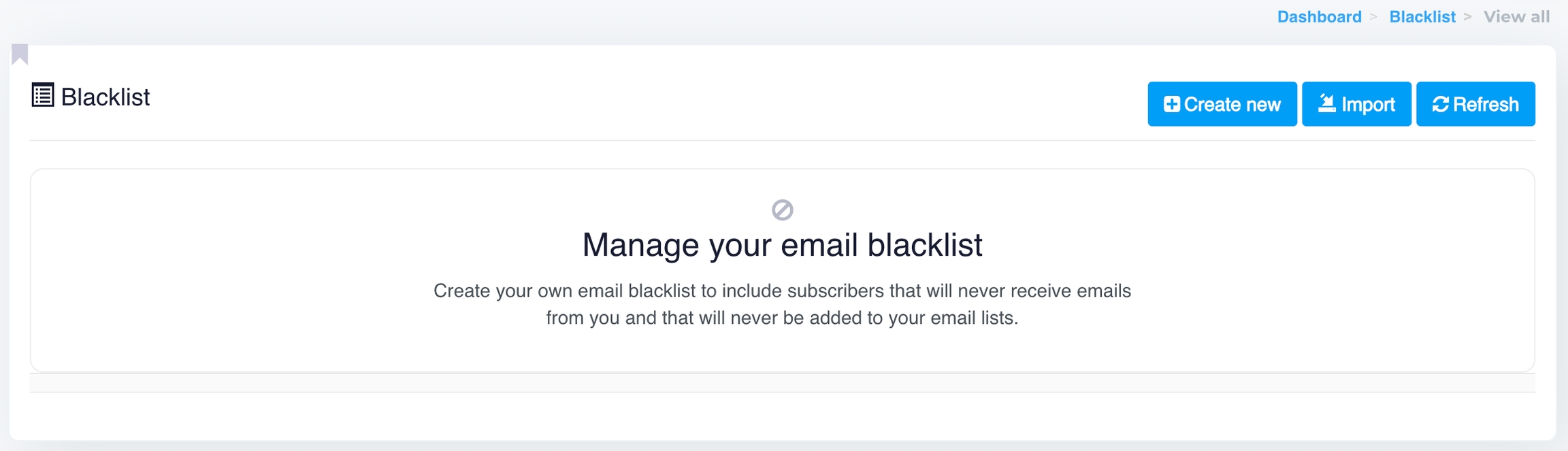
Task: Click the grey prohibited-circle icon above the heading
Action: [782, 210]
